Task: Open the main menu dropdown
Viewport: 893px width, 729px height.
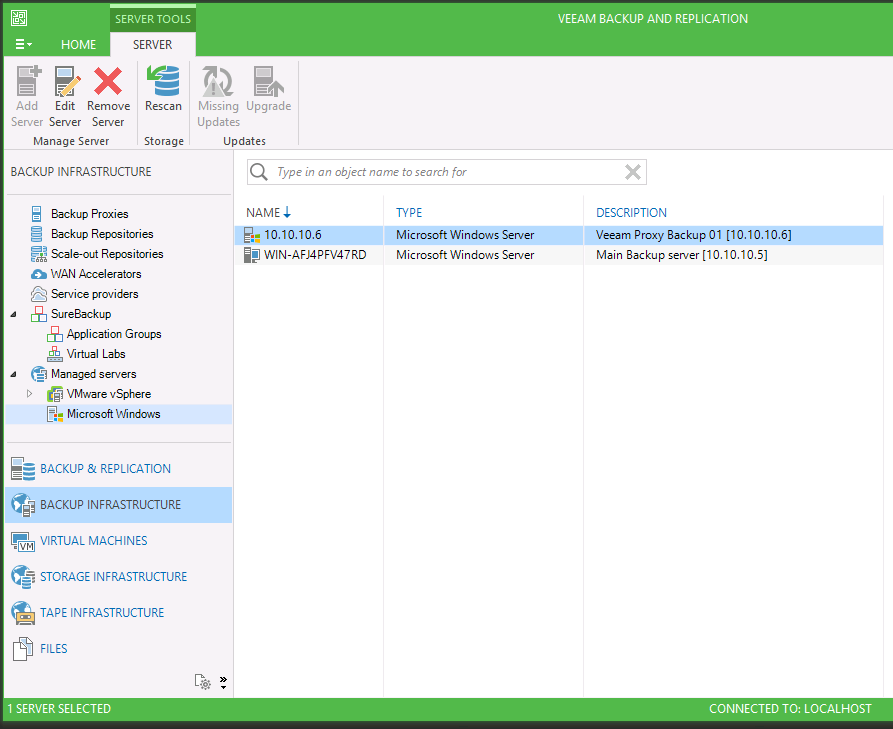Action: tap(23, 44)
